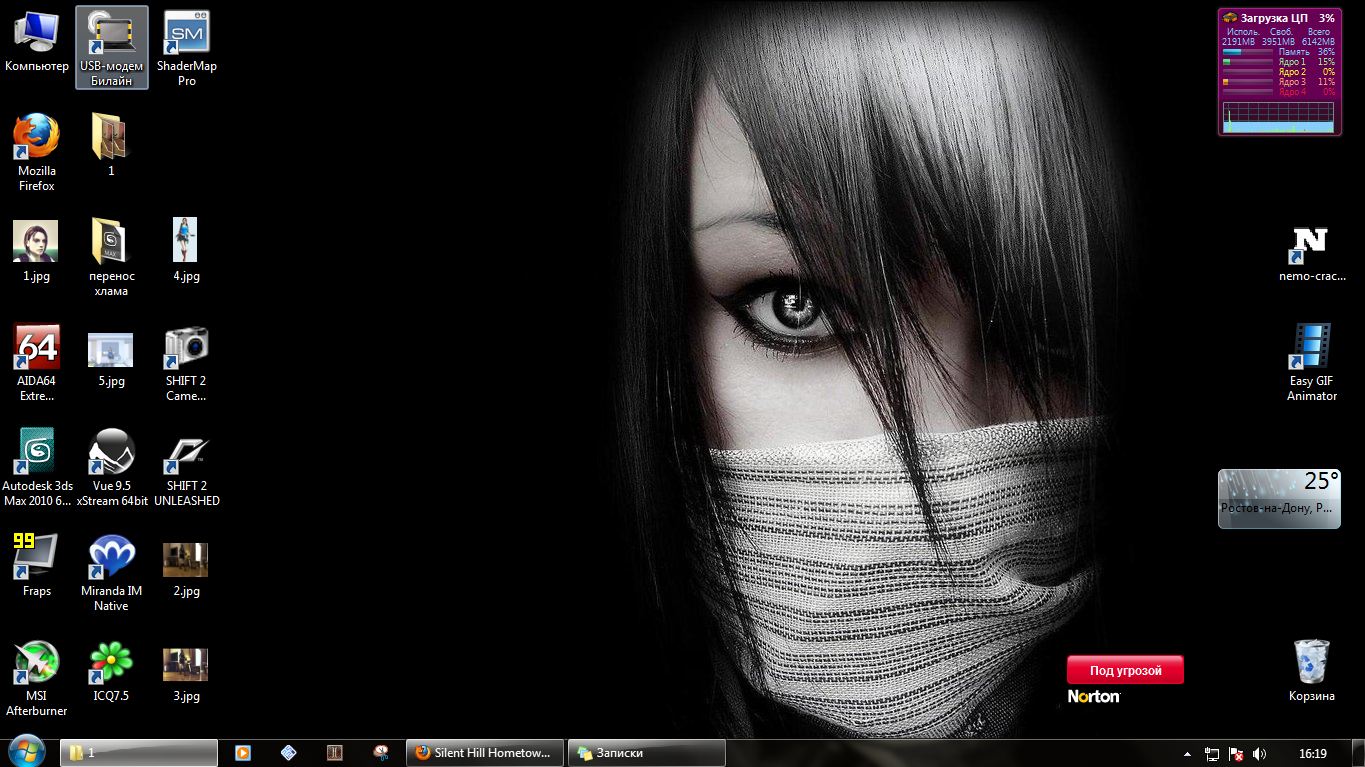Screen dimensions: 1365x767
Task: Click the Miranda IM Native shortcut
Action: (111, 558)
